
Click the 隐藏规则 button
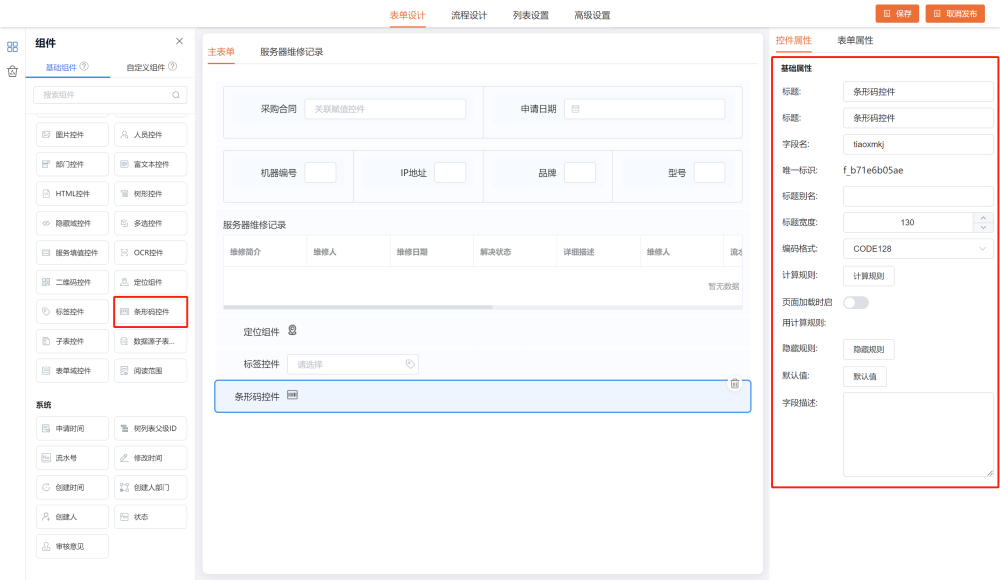click(x=868, y=349)
